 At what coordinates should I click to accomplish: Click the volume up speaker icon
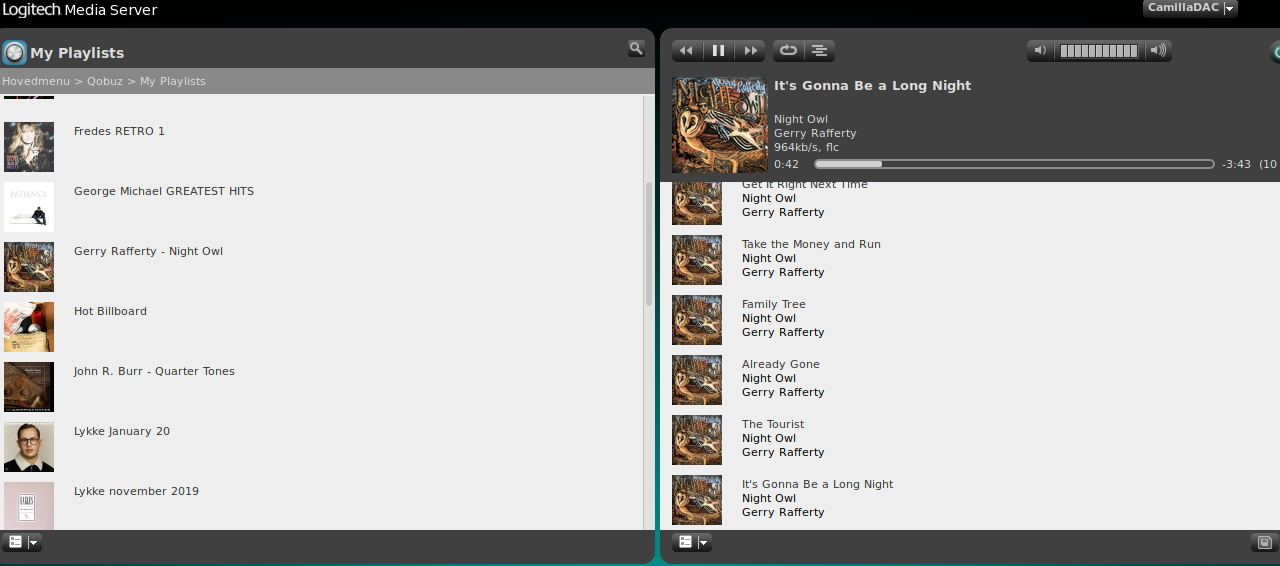(1158, 51)
